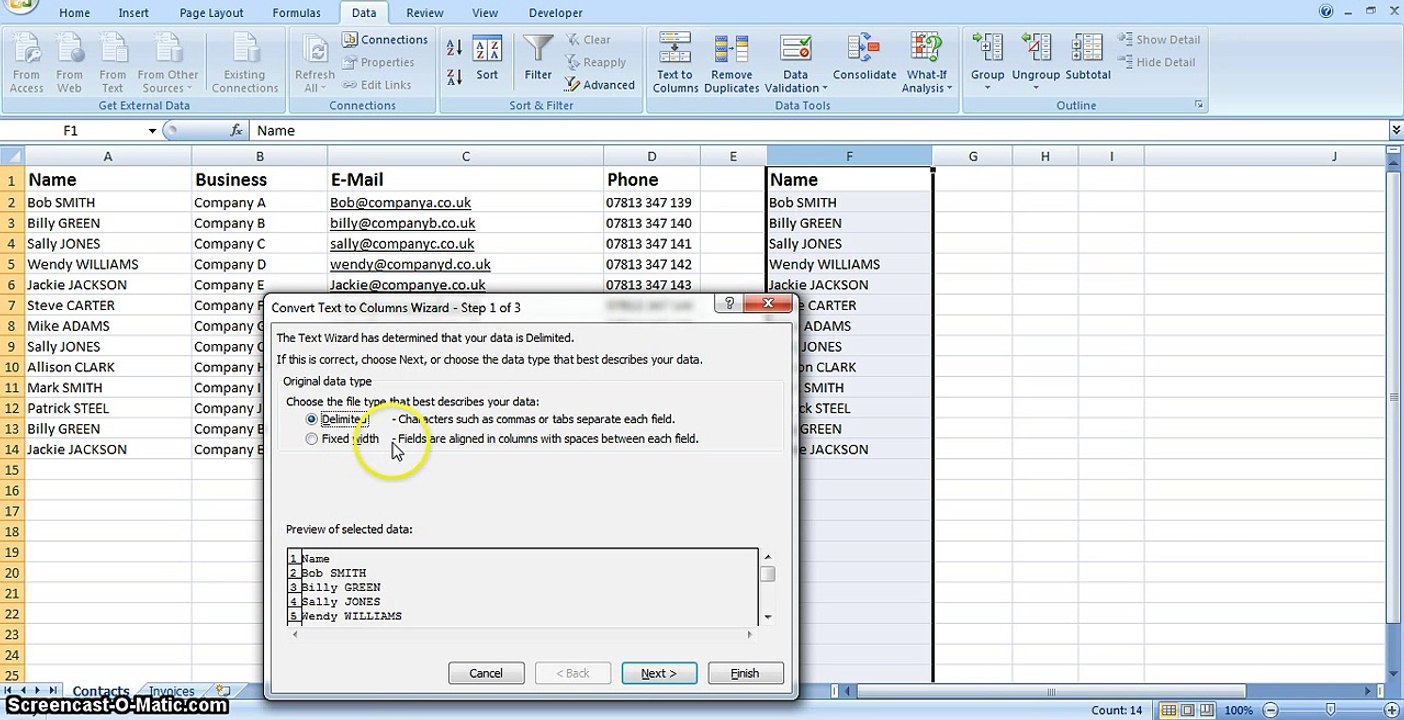Expand the What-If Analysis menu
The height and width of the screenshot is (720, 1404).
[x=927, y=82]
